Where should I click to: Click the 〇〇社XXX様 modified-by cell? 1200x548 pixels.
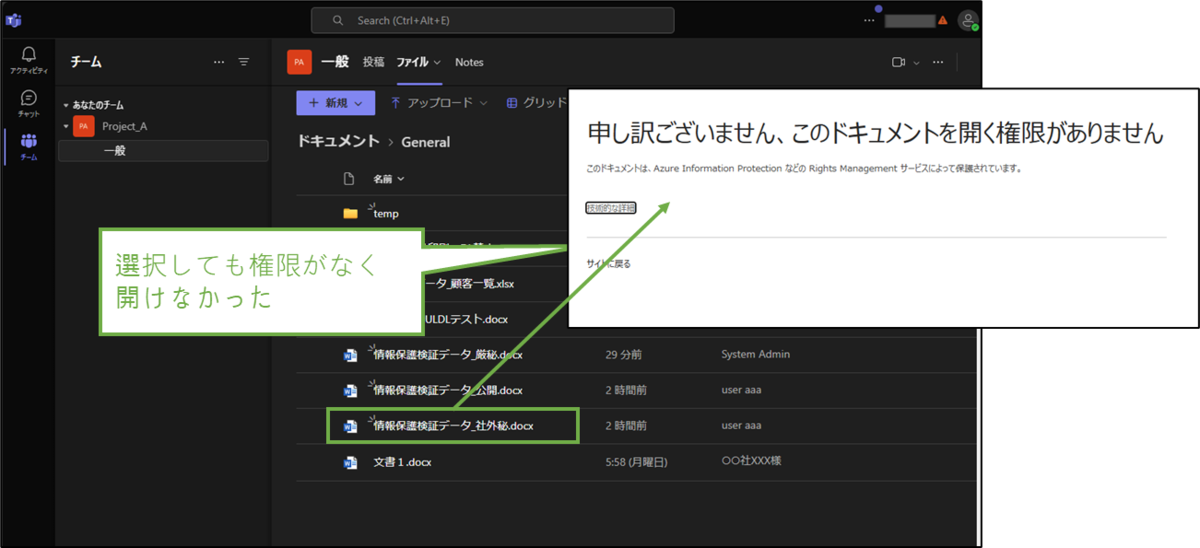point(750,462)
